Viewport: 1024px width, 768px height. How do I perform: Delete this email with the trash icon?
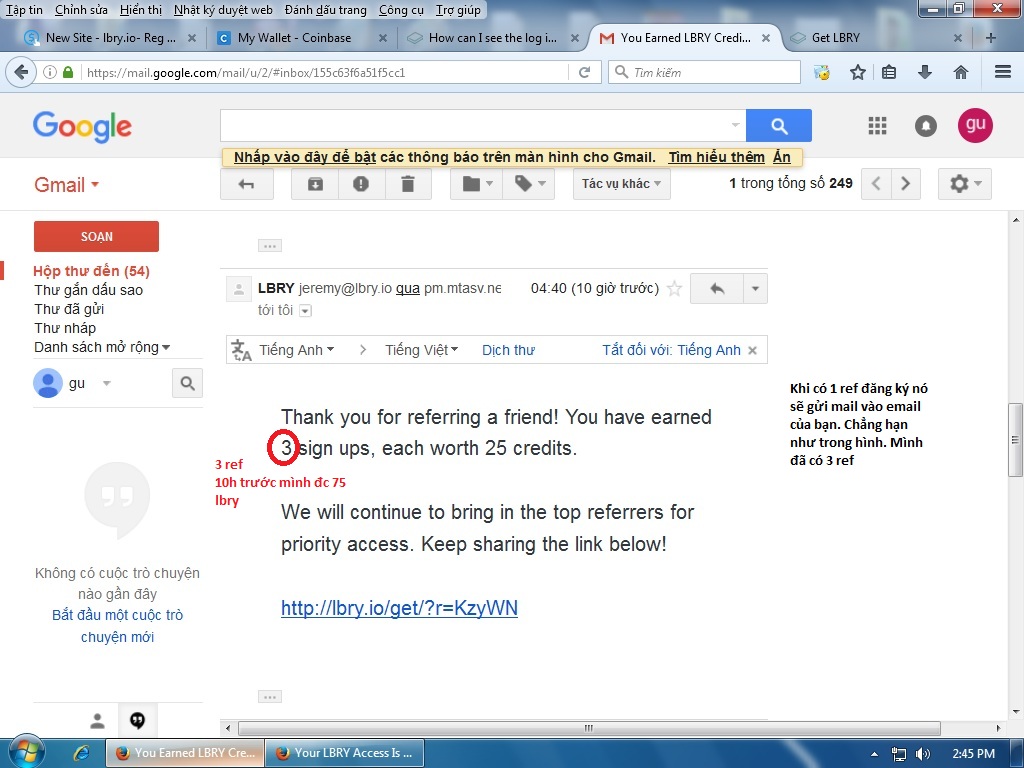pyautogui.click(x=408, y=184)
